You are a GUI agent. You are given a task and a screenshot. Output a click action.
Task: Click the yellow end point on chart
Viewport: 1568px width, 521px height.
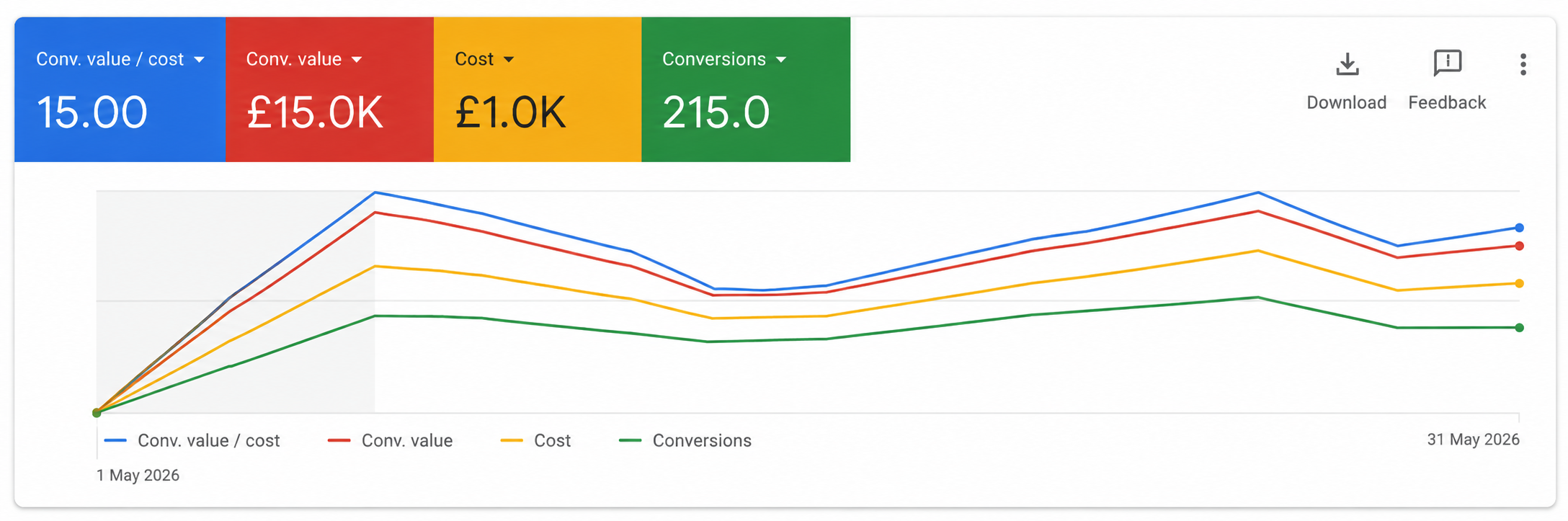(1519, 283)
